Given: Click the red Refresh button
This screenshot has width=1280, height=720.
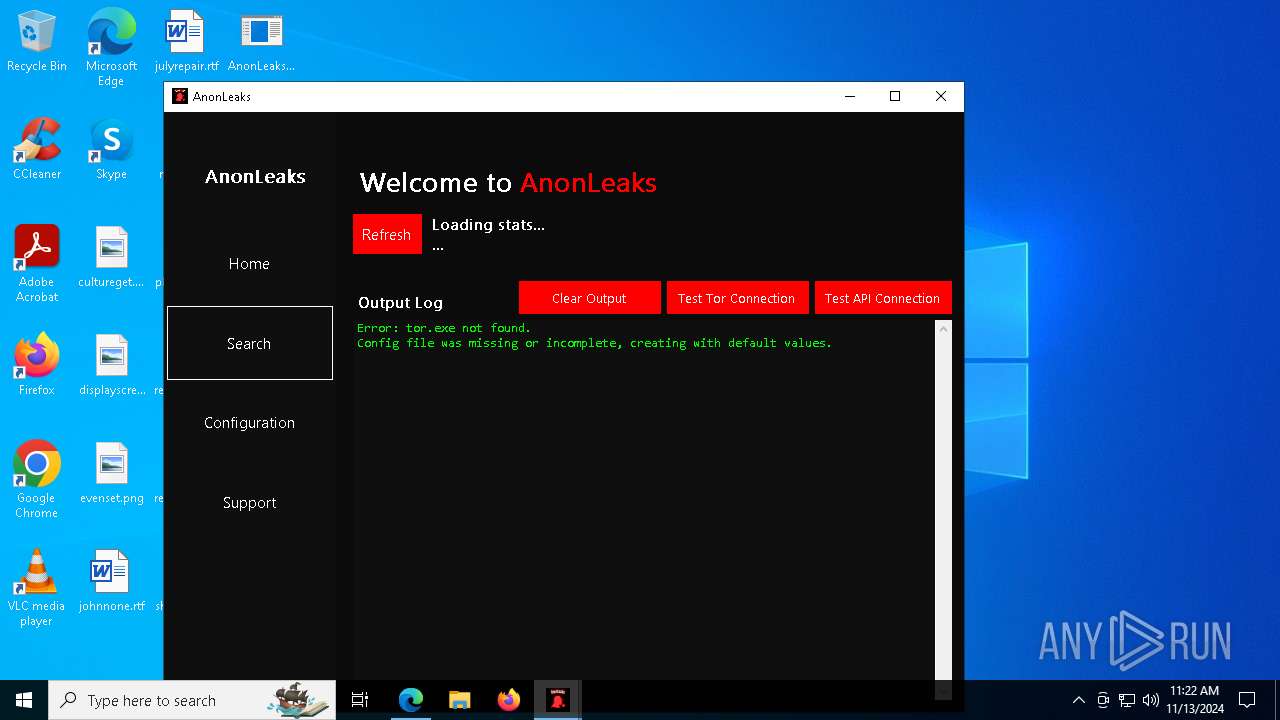Looking at the screenshot, I should tap(387, 234).
